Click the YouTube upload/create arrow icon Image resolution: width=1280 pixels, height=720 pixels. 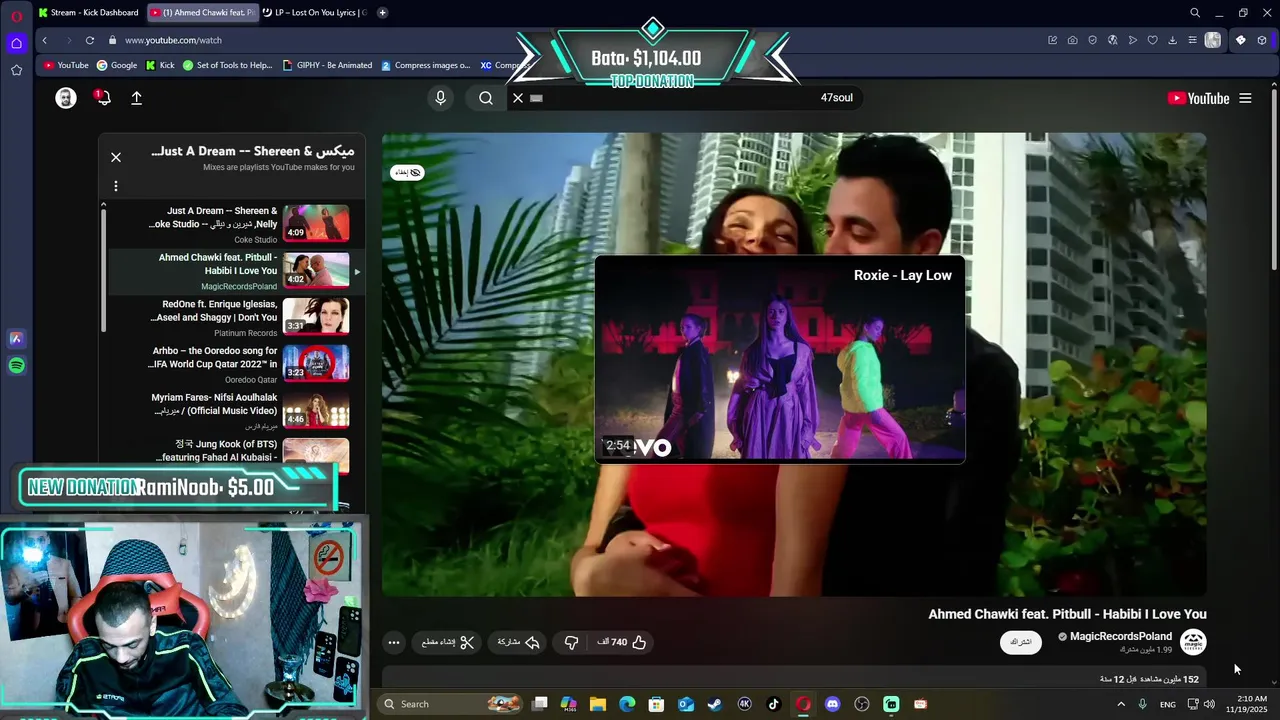pos(137,98)
